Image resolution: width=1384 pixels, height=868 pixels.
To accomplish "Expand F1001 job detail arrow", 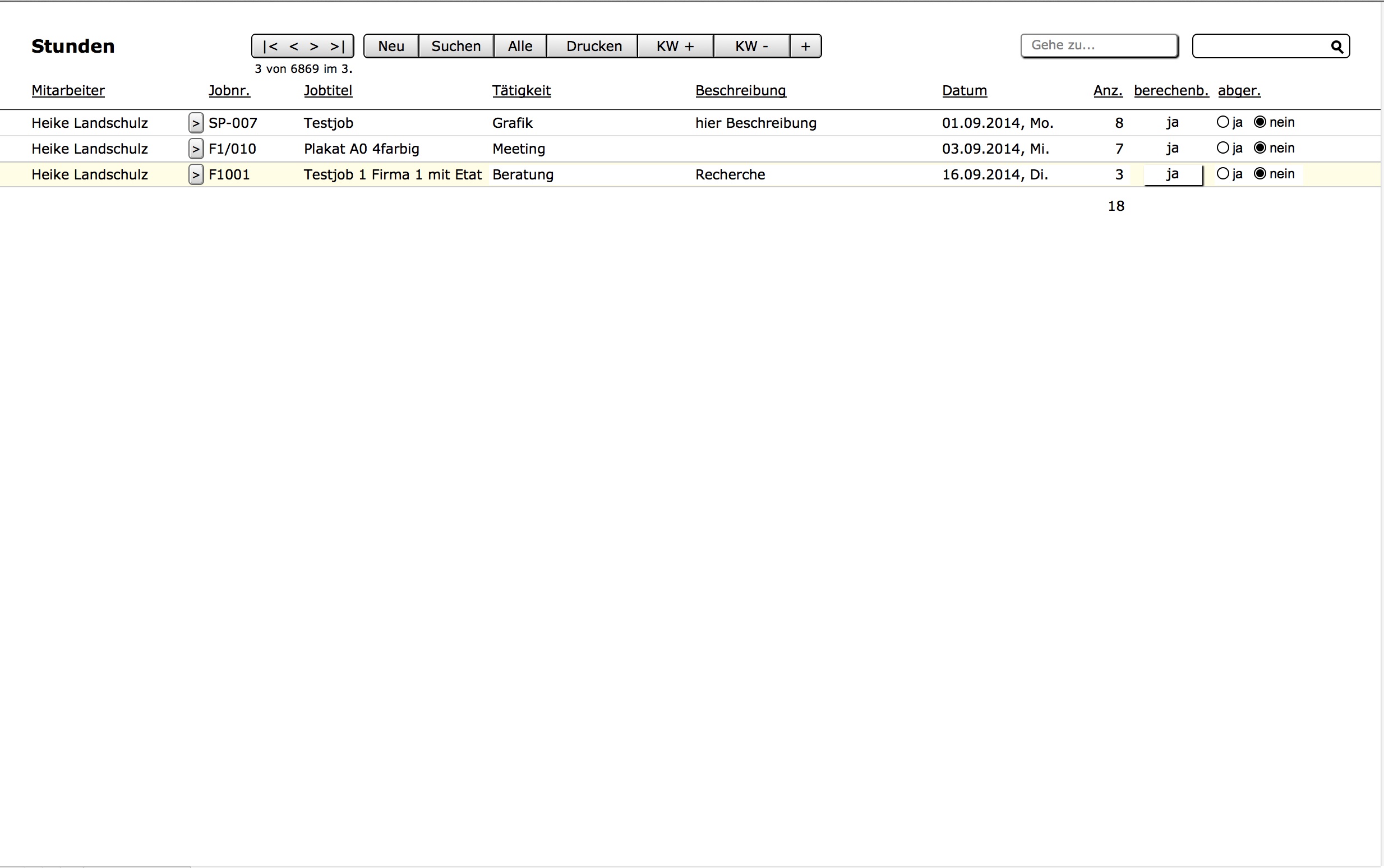I will click(196, 174).
